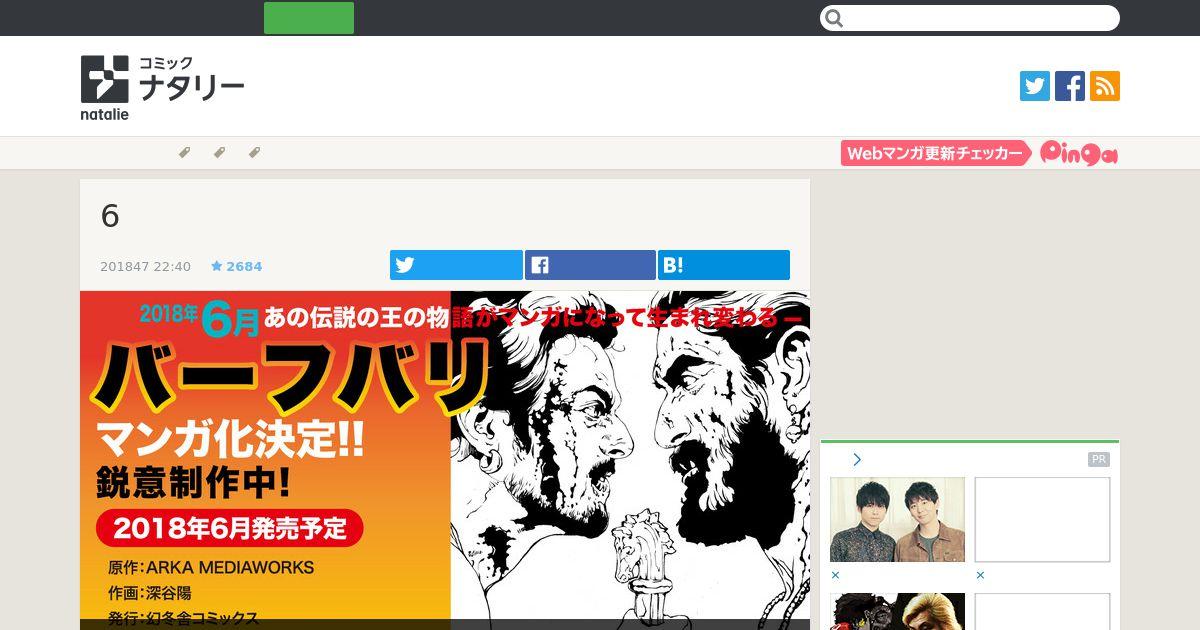Screen dimensions: 1200x630
Task: Dismiss the first sidebar item with × icon
Action: (x=835, y=575)
